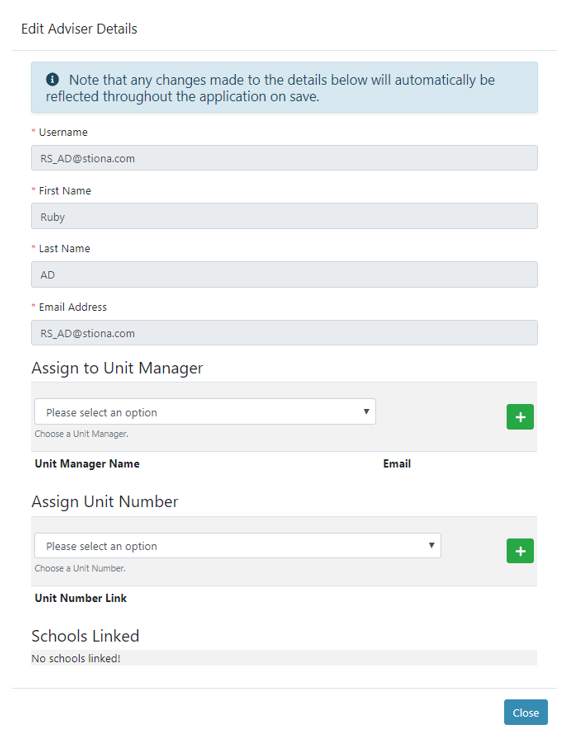Screen dimensions: 573x751
Task: Click the green plus button for Unit Manager
Action: tap(520, 417)
